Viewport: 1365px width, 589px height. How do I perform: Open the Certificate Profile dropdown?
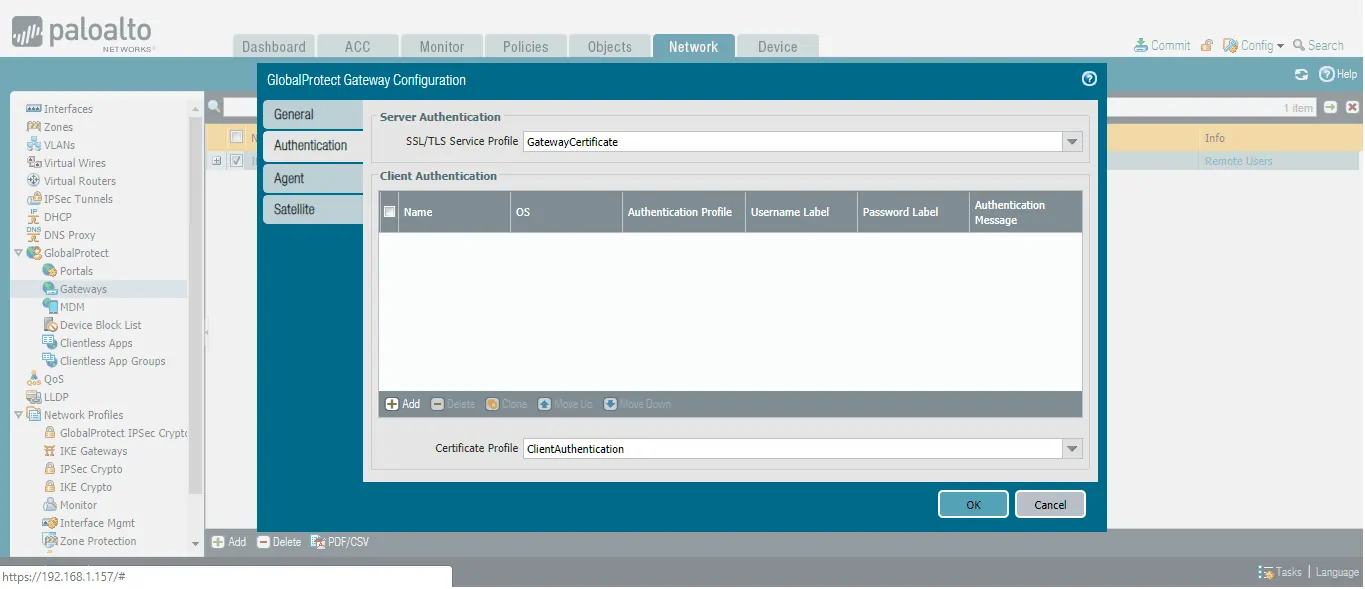[1072, 449]
